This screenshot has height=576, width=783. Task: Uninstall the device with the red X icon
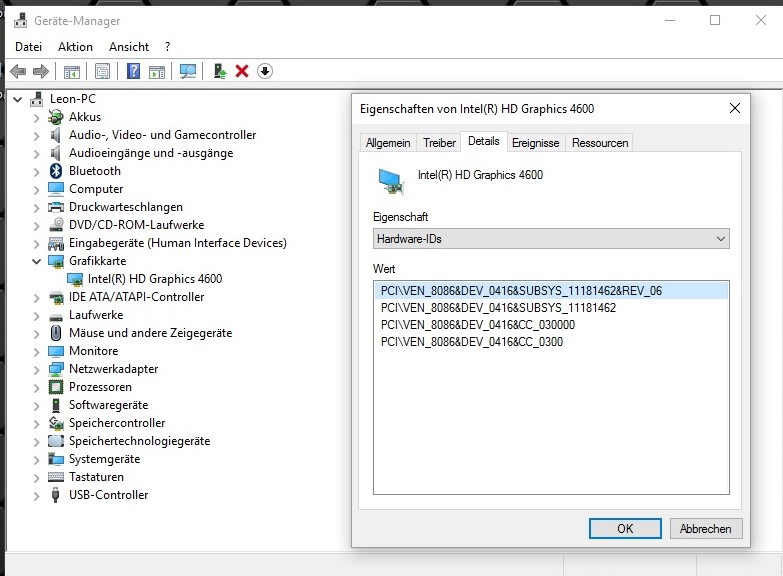tap(242, 71)
